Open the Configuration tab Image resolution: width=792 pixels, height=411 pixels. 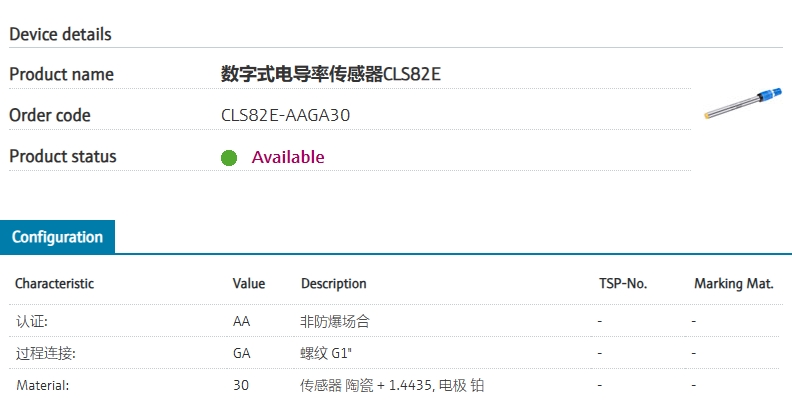[x=57, y=237]
